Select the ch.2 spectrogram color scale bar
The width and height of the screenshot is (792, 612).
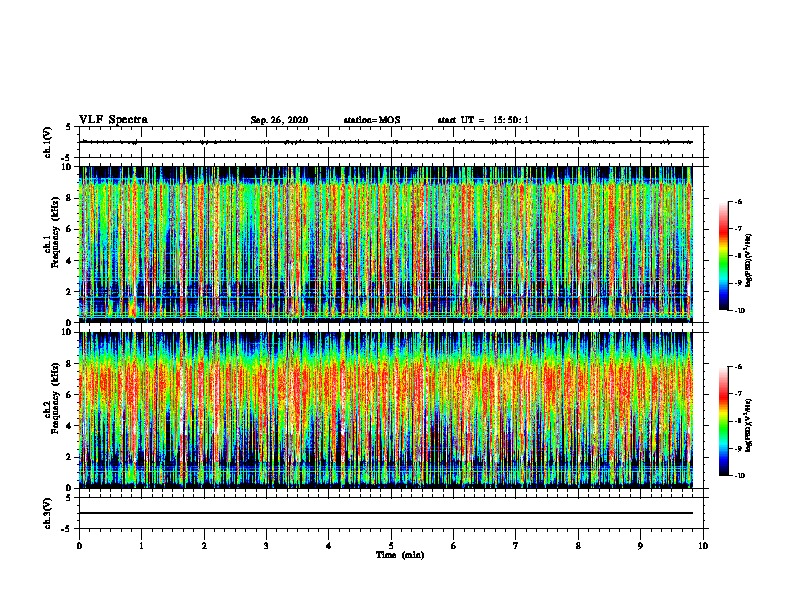pos(724,421)
